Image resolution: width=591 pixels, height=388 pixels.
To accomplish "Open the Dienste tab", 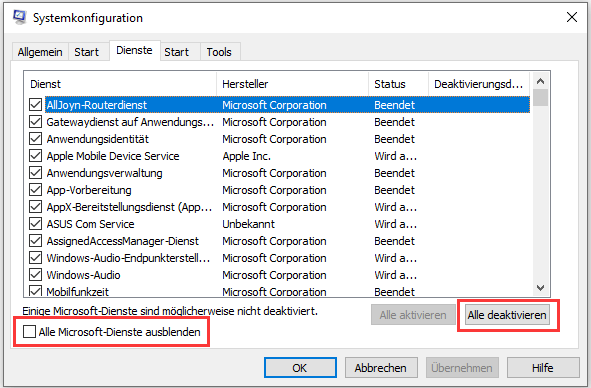I will coord(135,50).
